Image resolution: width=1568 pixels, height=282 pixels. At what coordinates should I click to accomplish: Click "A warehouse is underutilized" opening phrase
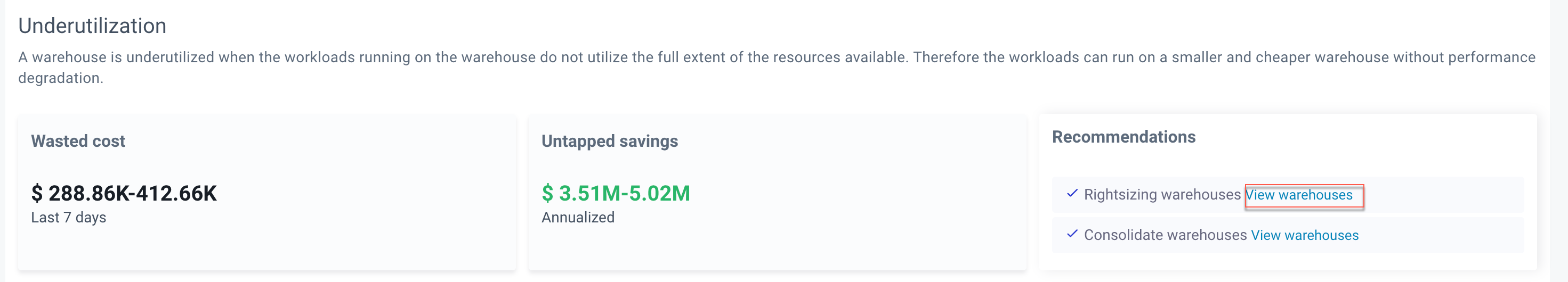[116, 58]
